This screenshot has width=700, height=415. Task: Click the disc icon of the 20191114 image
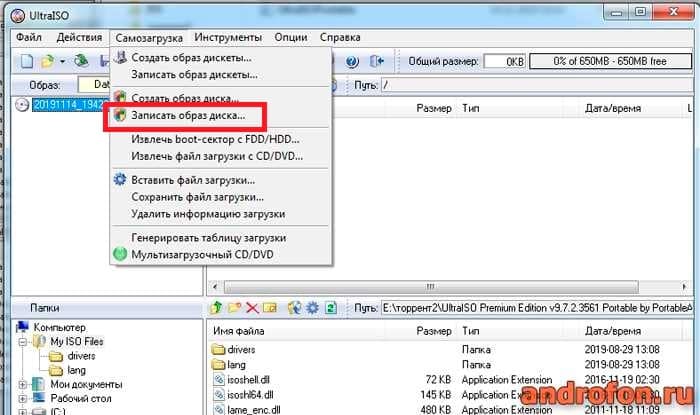point(22,105)
